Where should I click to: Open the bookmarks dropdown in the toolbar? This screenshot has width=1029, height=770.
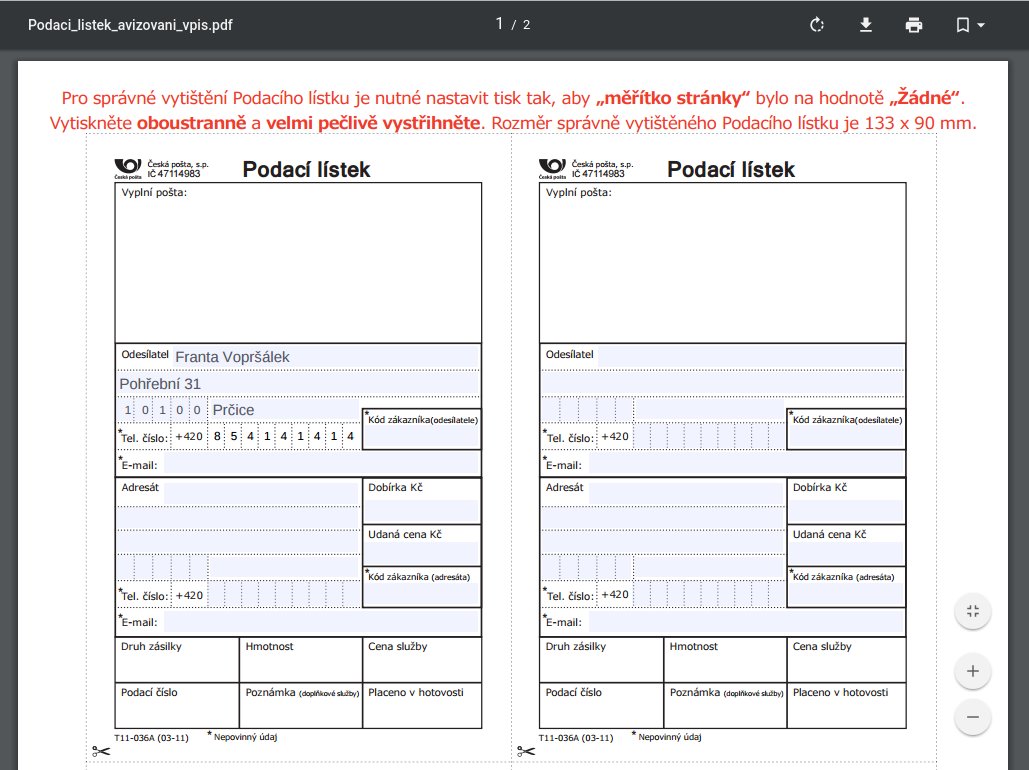(970, 25)
